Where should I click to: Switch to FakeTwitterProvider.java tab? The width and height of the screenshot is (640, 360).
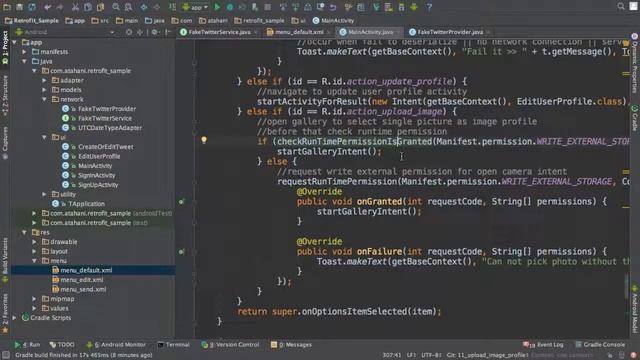click(x=450, y=32)
